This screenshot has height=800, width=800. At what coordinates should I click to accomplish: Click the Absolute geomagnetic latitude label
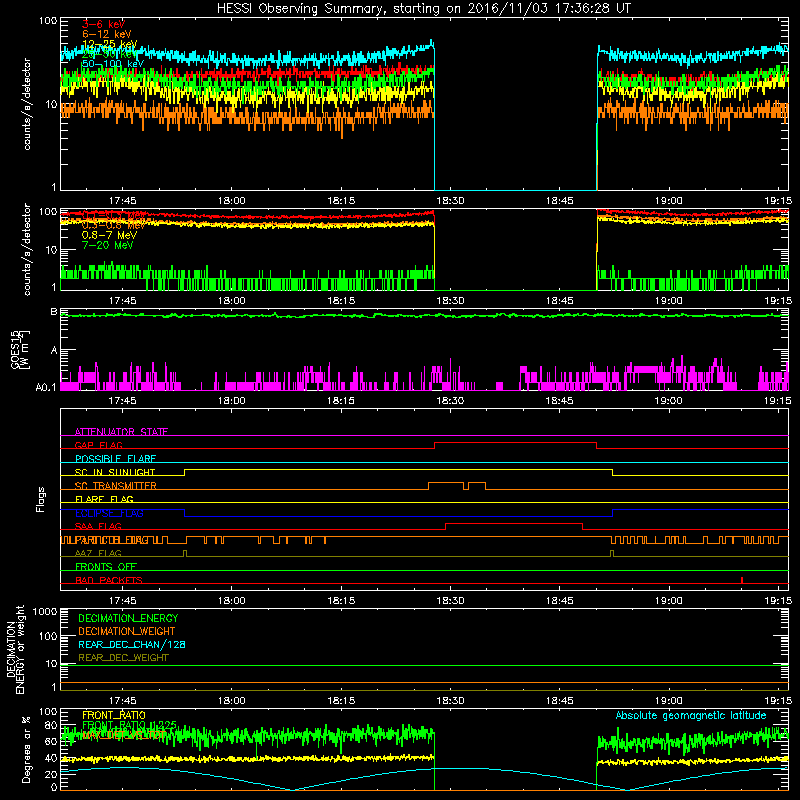coord(691,715)
